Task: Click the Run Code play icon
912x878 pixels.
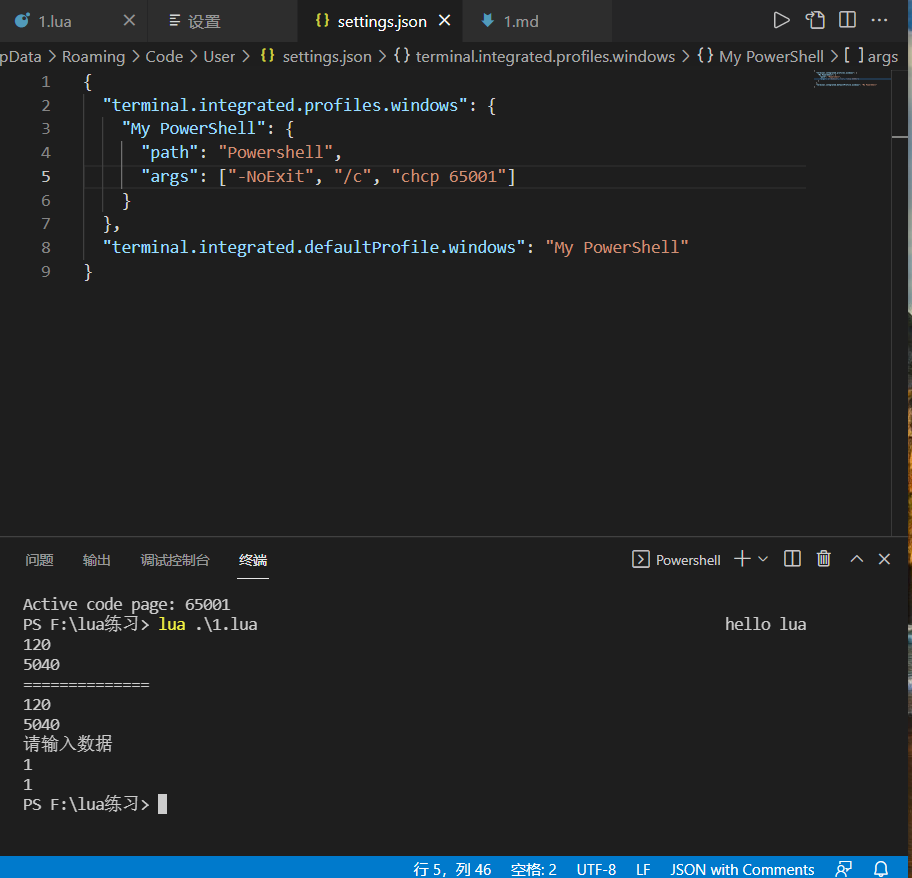Action: coord(782,20)
